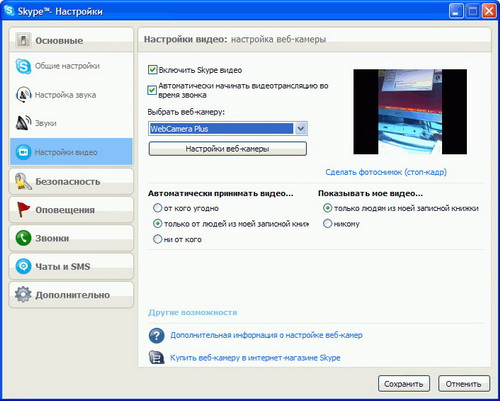Select 'никому' under Показывать мое видео

[327, 224]
